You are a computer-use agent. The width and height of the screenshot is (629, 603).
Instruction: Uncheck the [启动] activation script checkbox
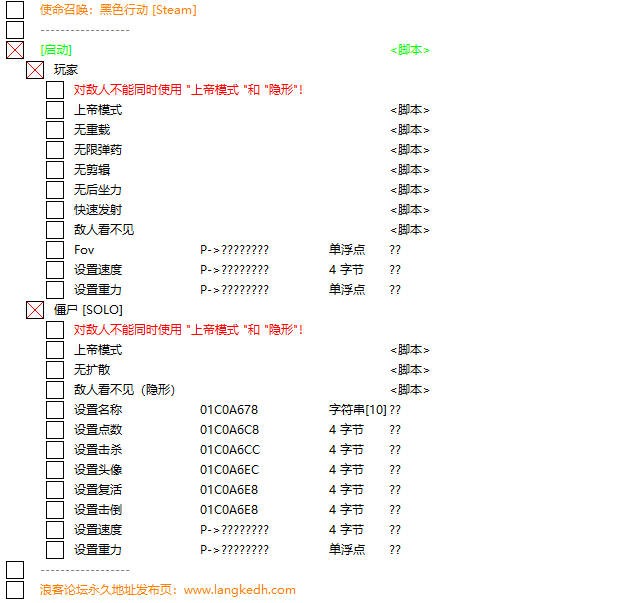coord(15,50)
